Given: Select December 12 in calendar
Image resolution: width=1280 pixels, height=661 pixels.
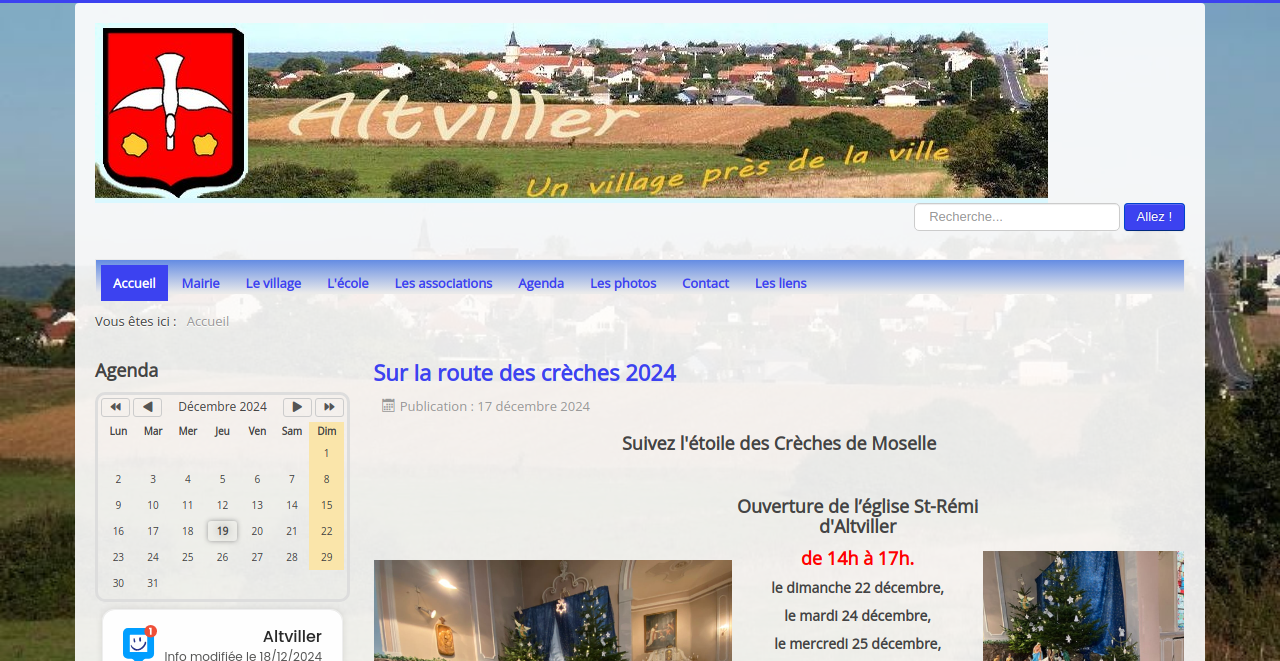Looking at the screenshot, I should [222, 505].
